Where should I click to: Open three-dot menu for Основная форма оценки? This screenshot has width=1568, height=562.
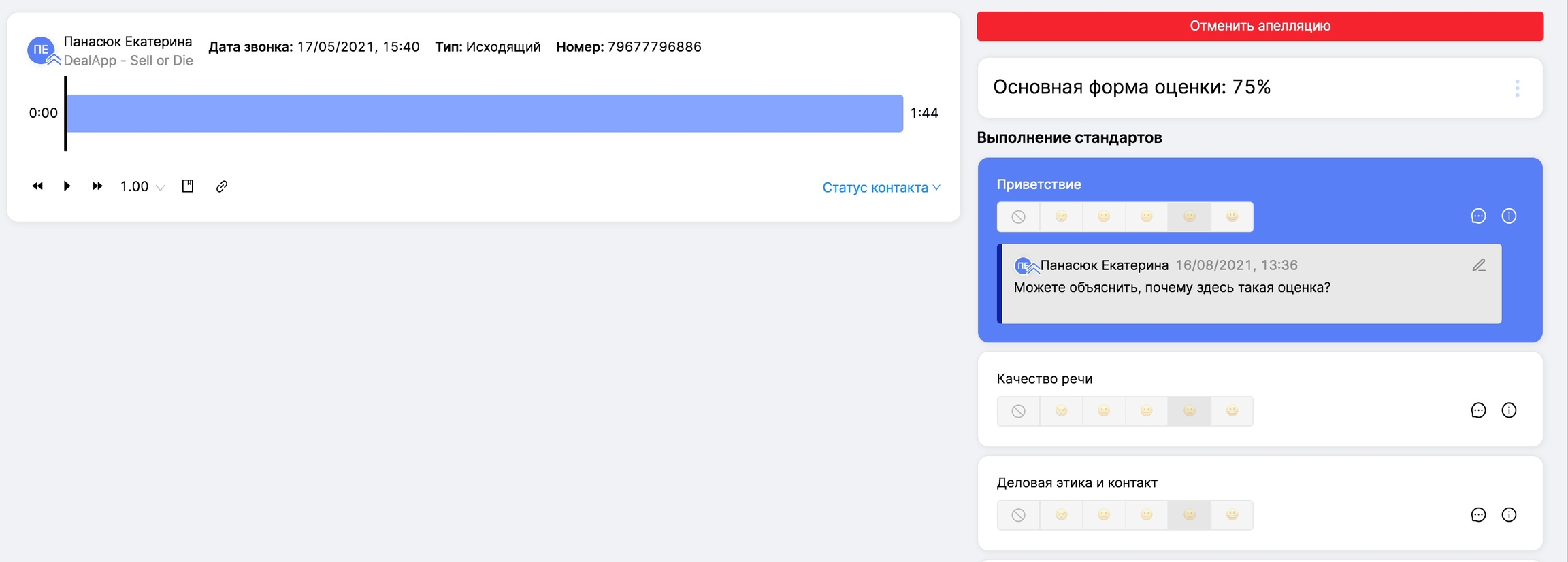point(1517,88)
